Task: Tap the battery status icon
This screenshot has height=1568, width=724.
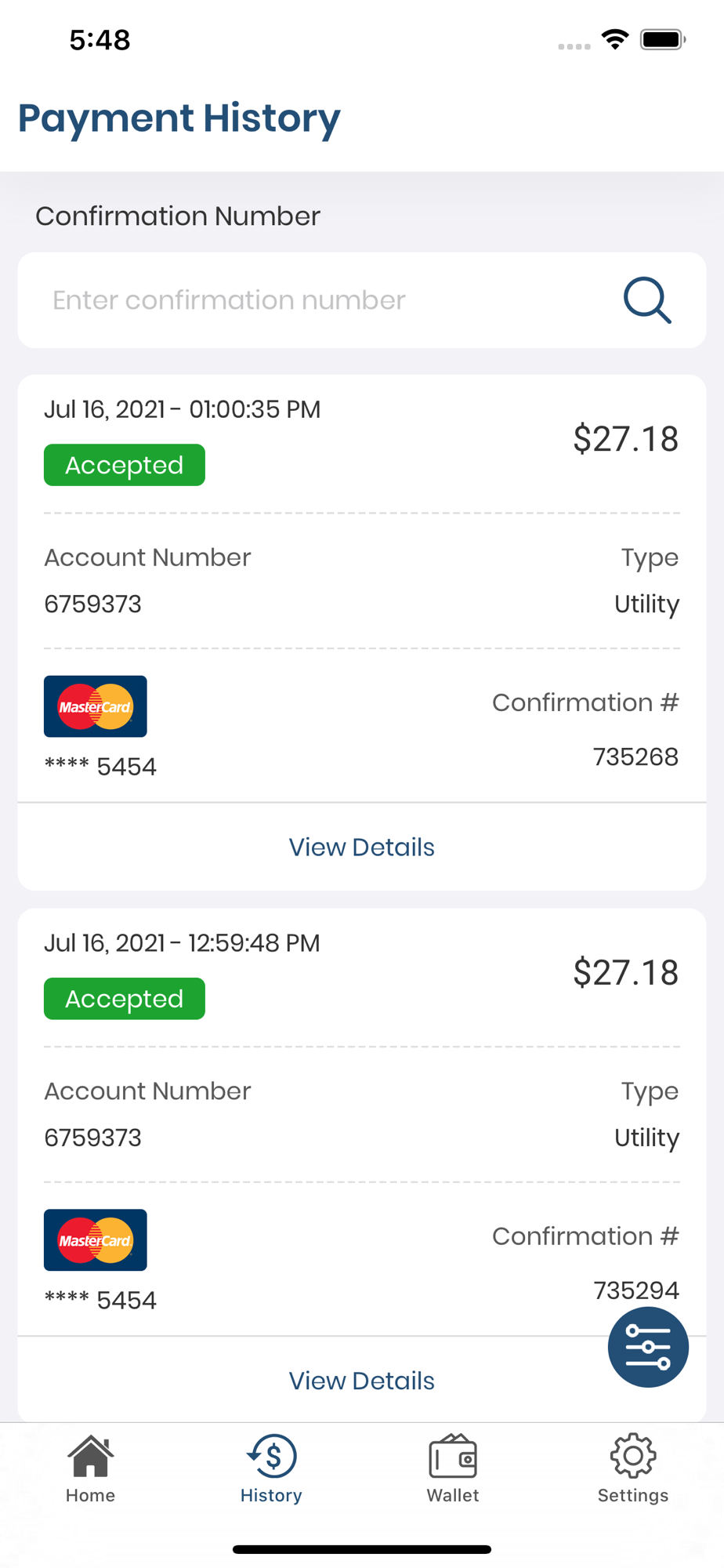Action: [663, 39]
